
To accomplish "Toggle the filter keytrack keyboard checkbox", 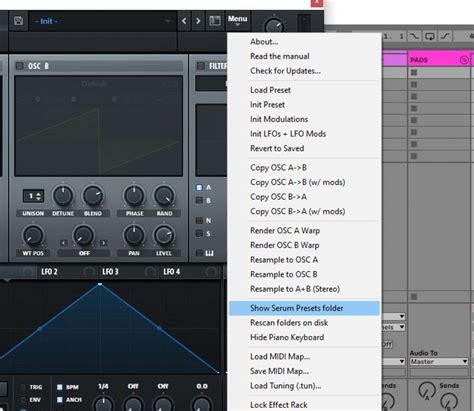I will tap(199, 253).
